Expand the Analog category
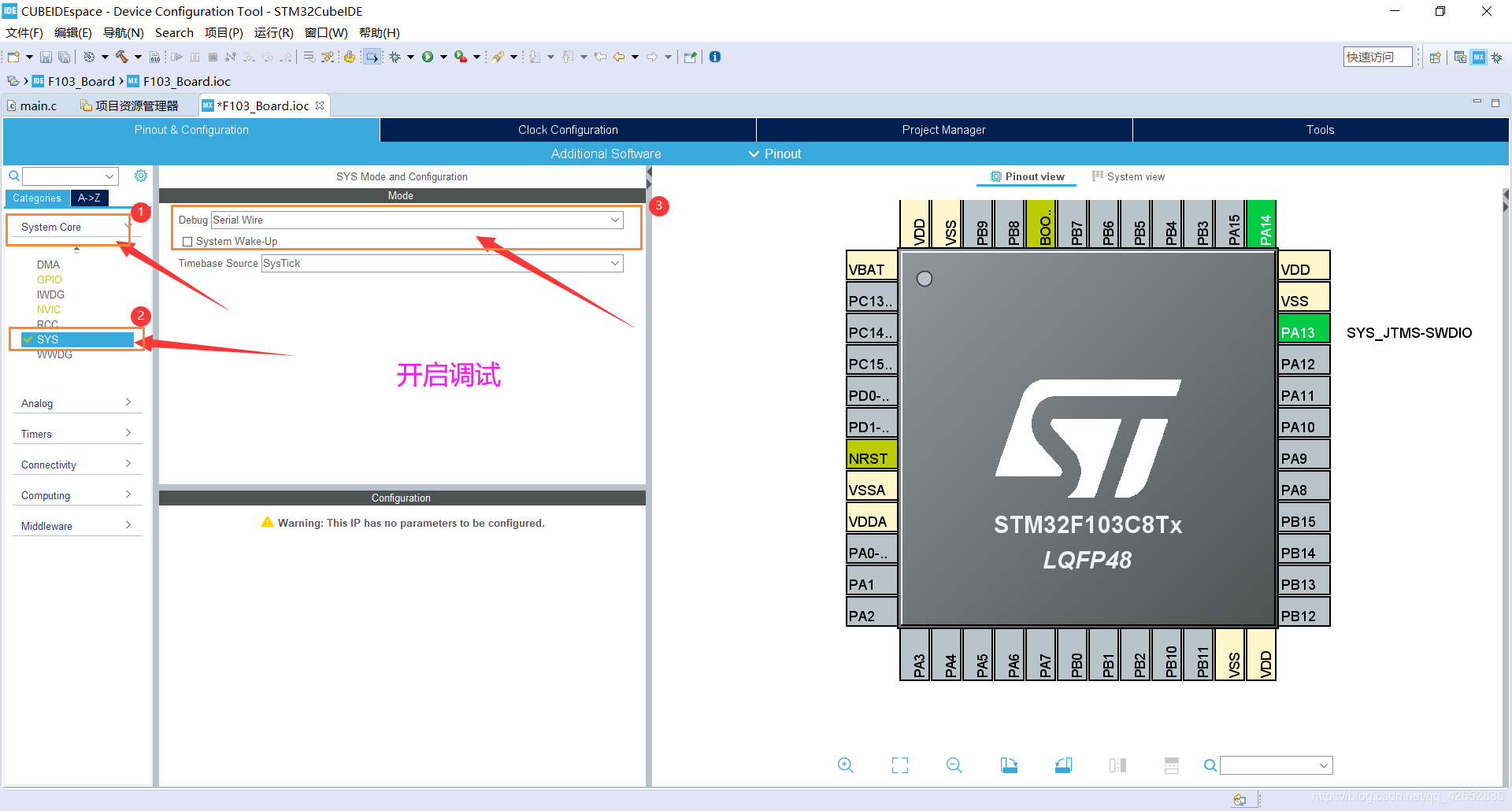Screen dimensions: 1512x811 tap(76, 403)
